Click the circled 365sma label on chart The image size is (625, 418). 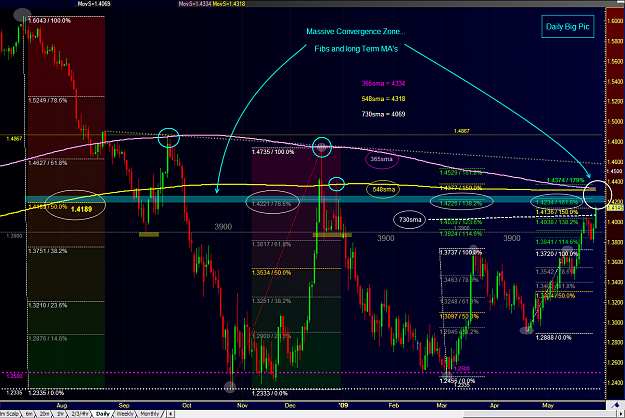[x=381, y=159]
